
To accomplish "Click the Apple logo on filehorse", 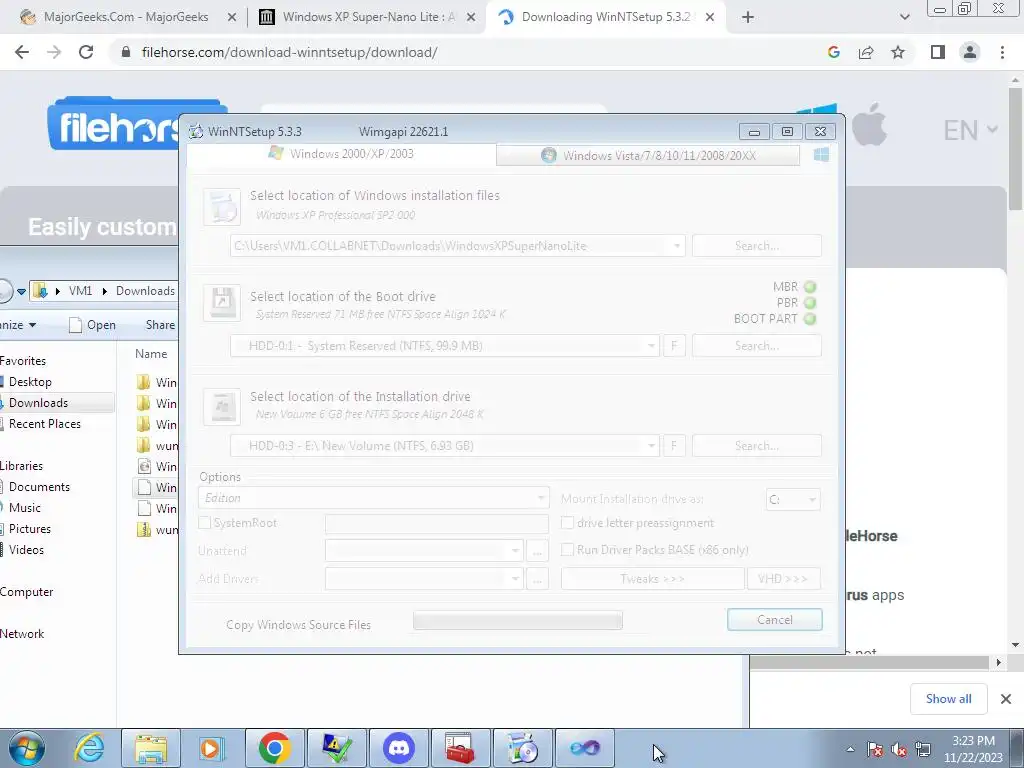I will [869, 125].
